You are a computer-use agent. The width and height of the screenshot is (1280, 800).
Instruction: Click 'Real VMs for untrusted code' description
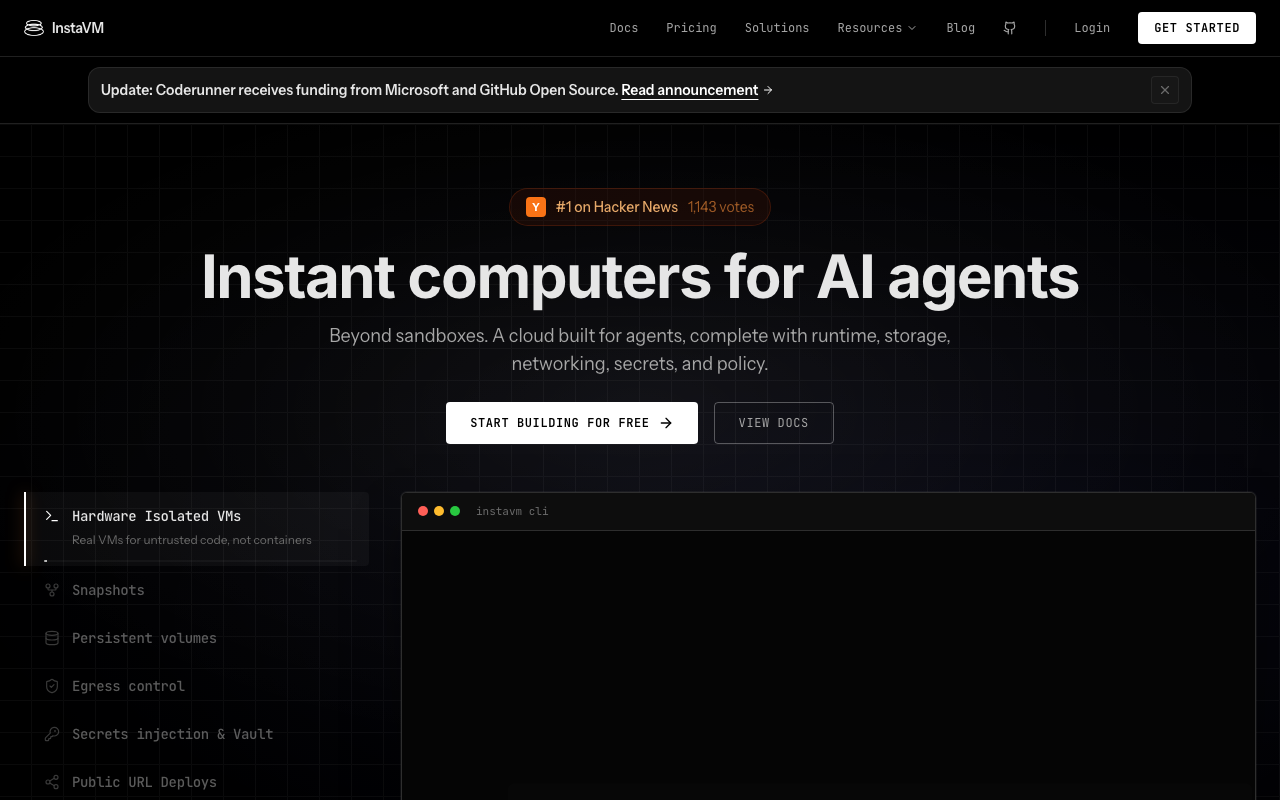192,540
